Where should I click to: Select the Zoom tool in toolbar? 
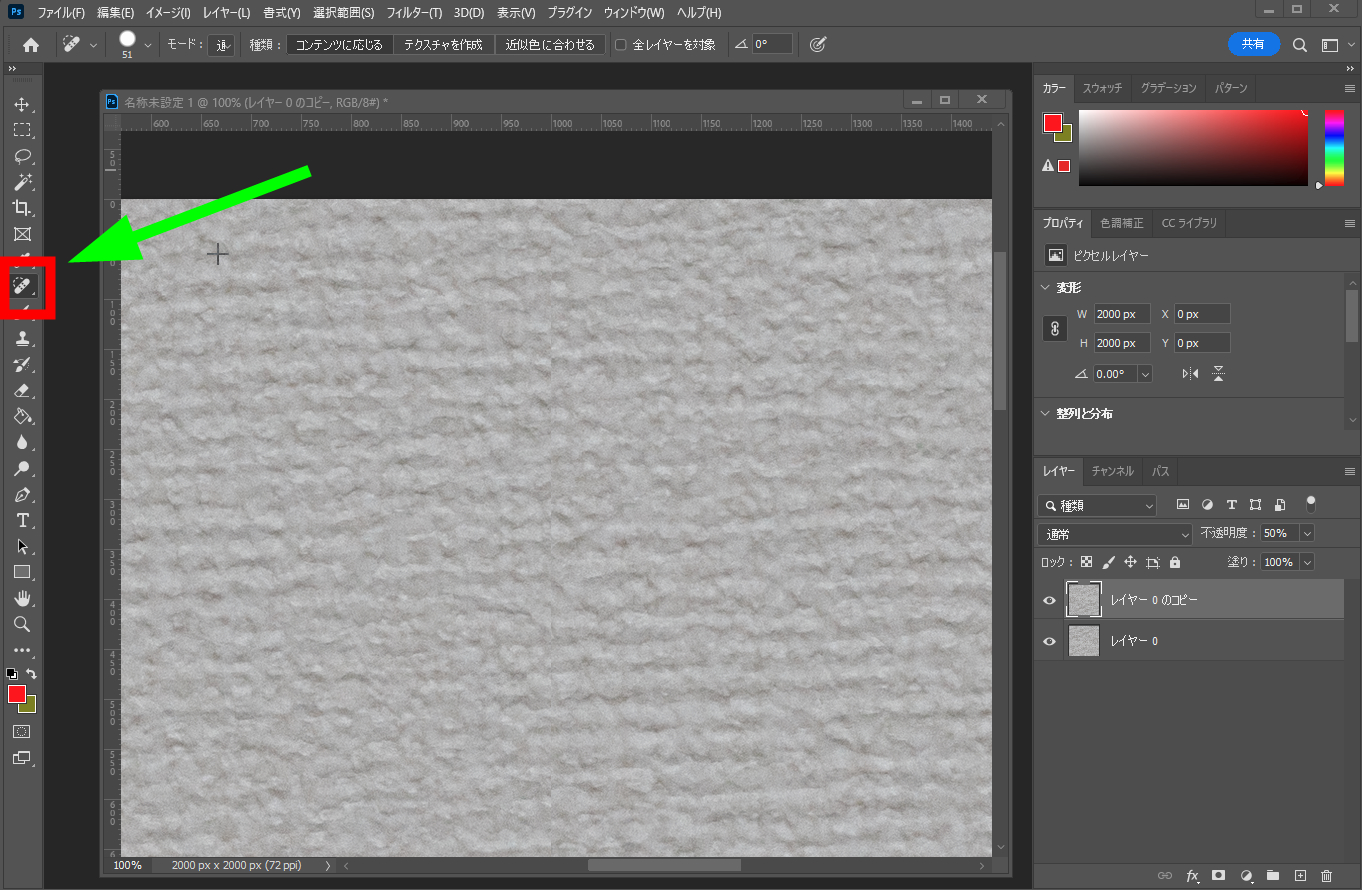point(21,625)
